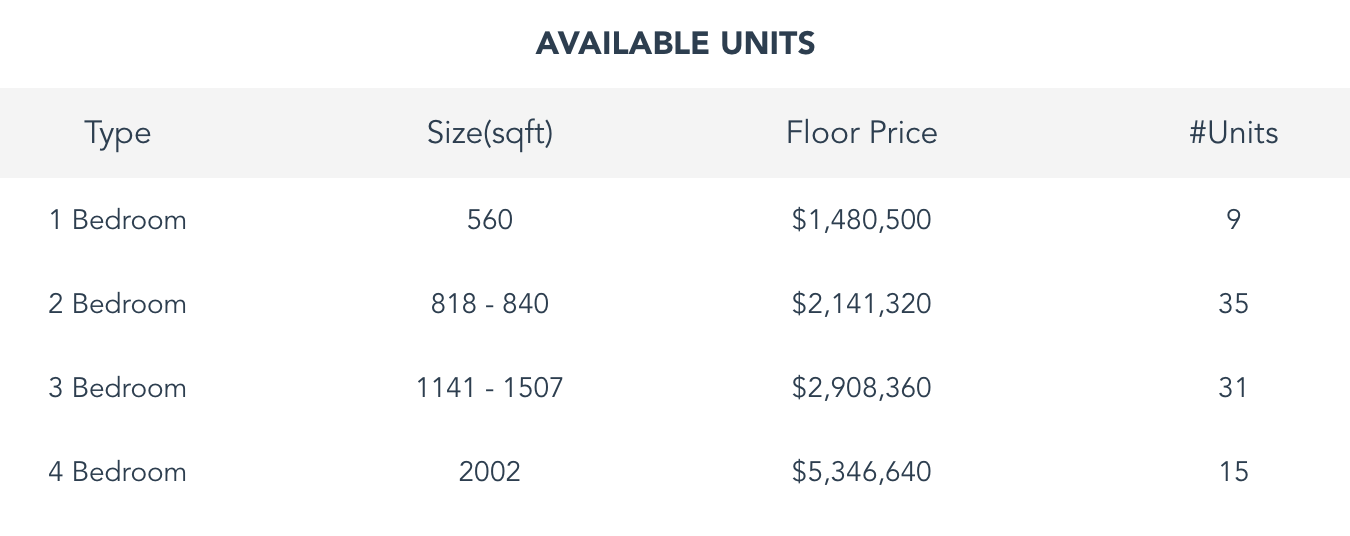Select the $5,346,640 floor price
Viewport: 1350px width, 536px height.
[x=862, y=472]
